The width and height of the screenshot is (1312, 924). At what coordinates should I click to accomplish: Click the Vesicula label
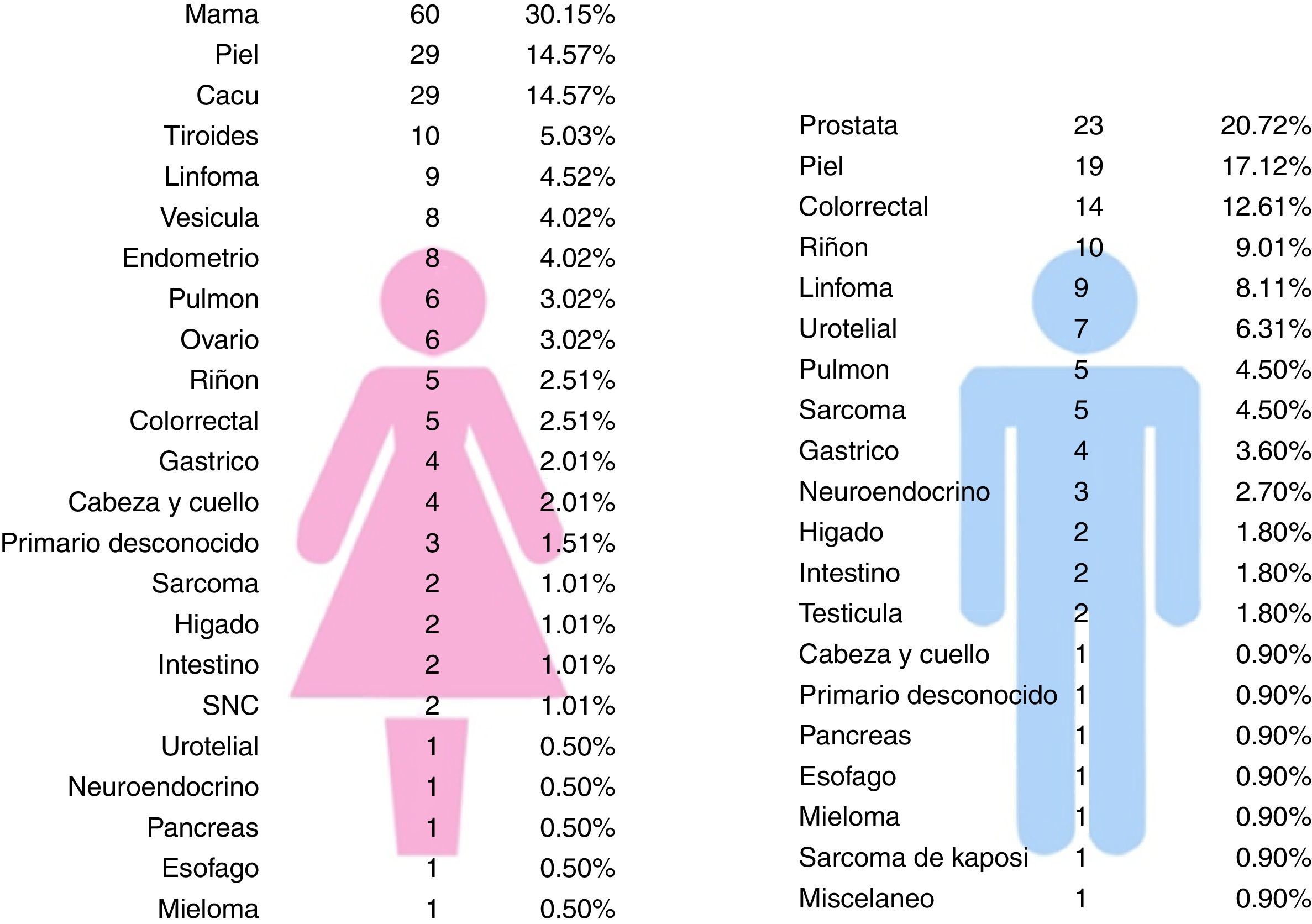(x=209, y=217)
